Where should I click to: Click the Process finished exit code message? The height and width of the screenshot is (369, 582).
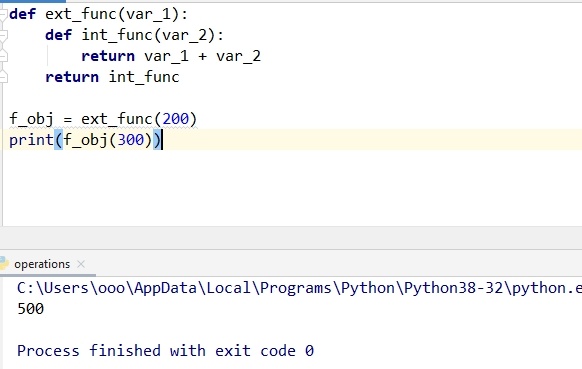click(x=166, y=351)
